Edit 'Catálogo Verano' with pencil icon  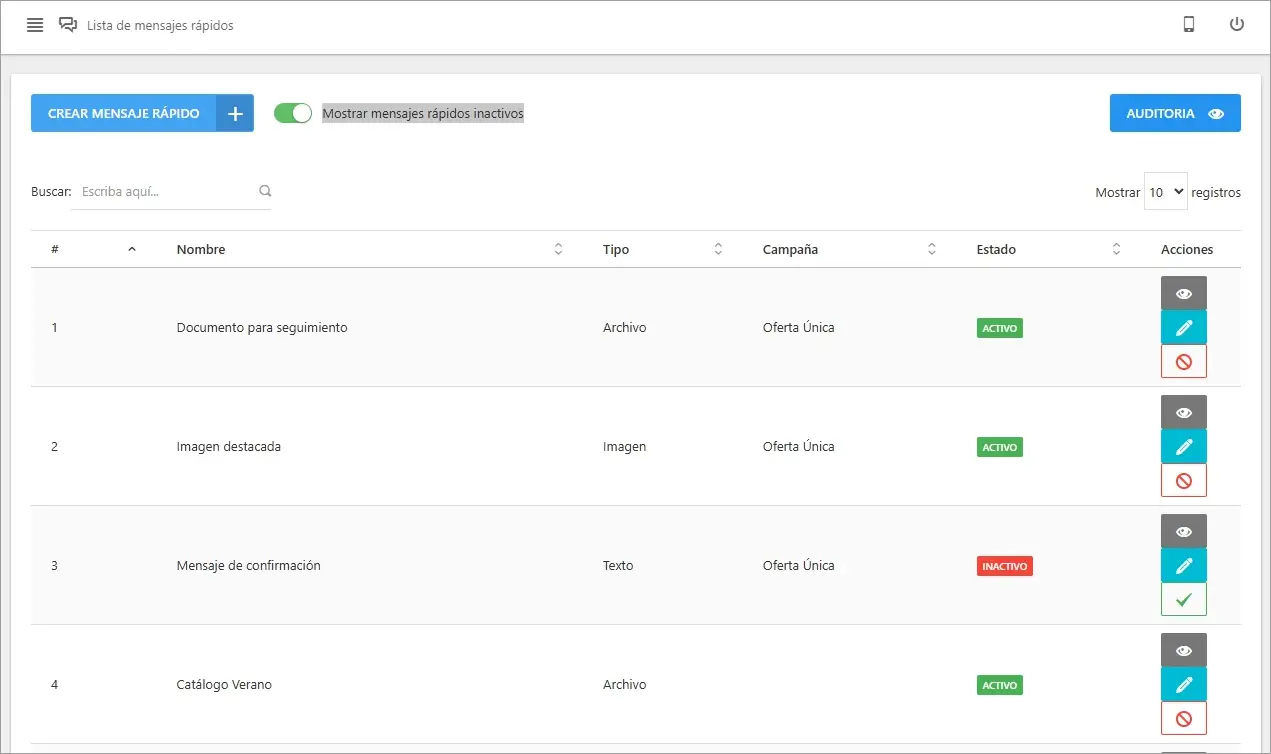1183,684
